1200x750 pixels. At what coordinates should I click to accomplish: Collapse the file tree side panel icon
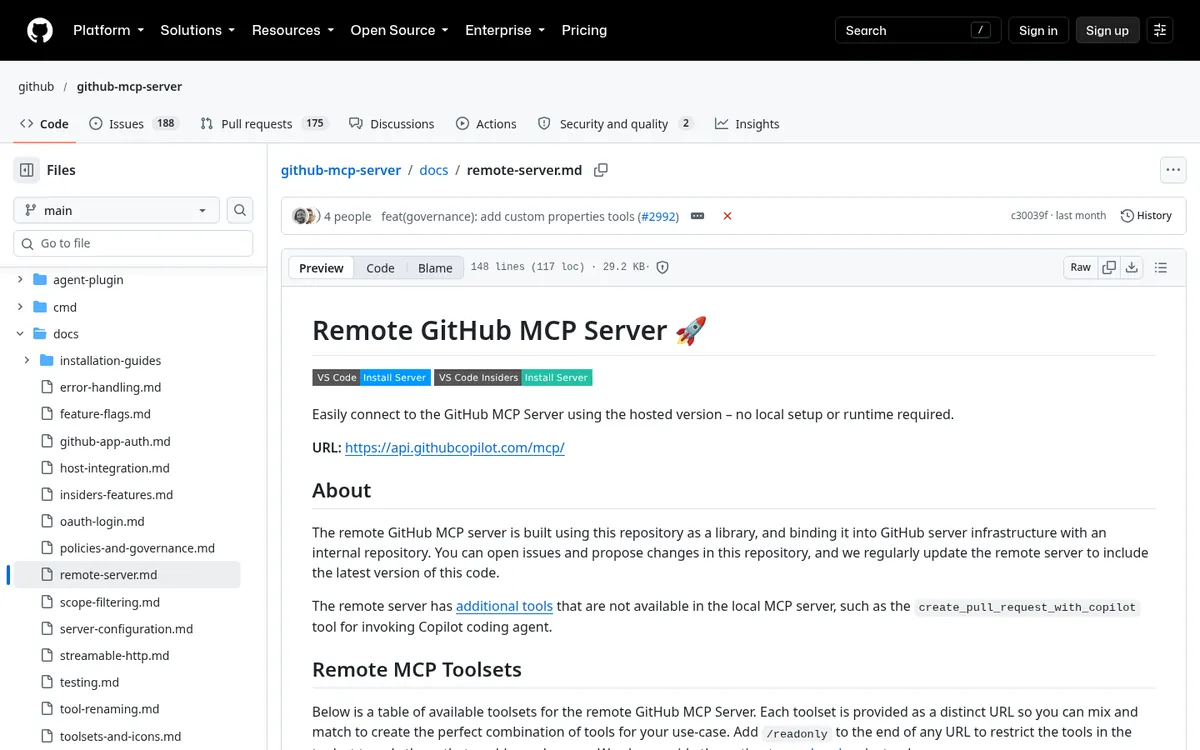27,170
